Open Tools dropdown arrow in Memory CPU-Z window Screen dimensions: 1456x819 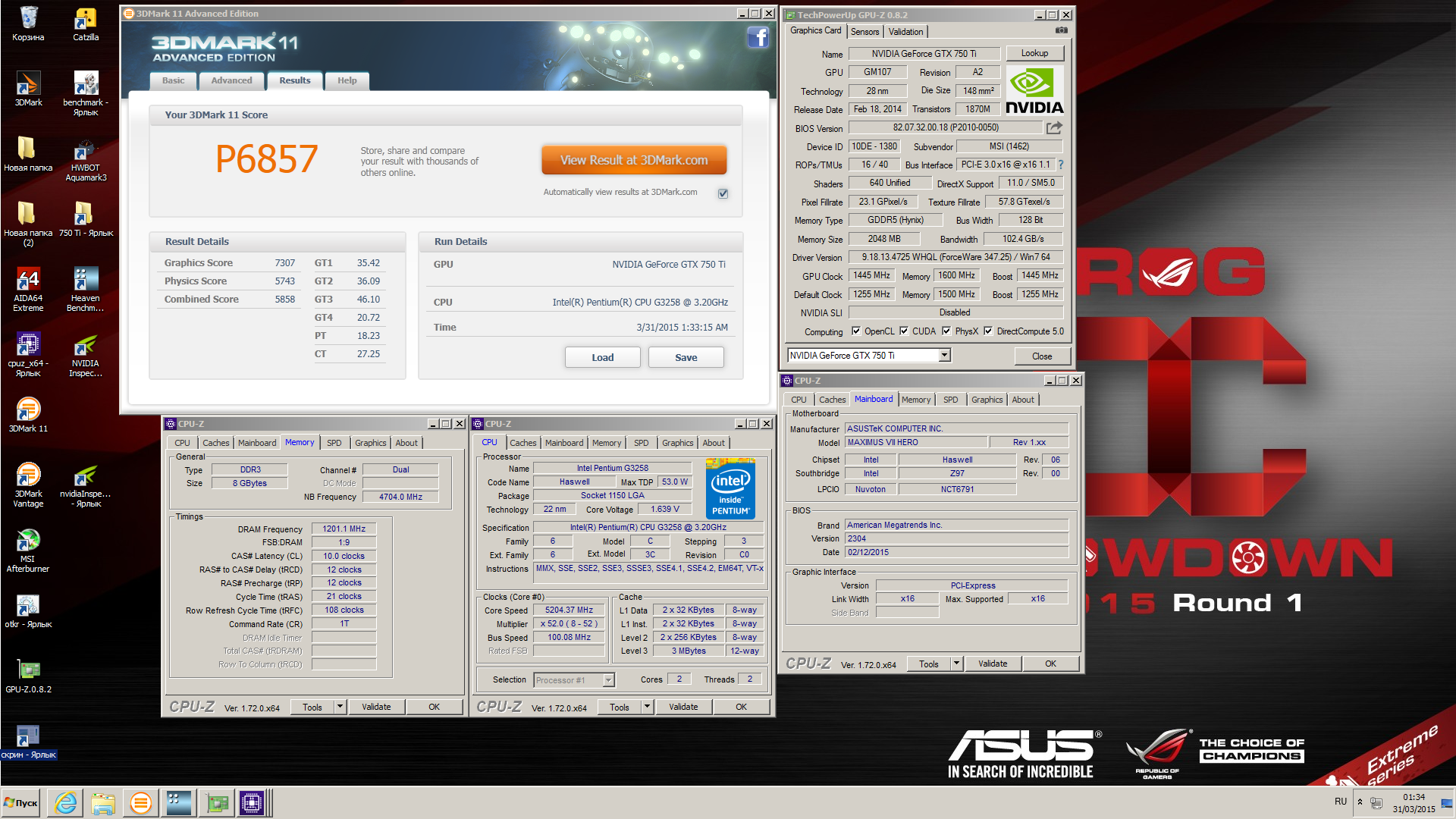(x=340, y=707)
